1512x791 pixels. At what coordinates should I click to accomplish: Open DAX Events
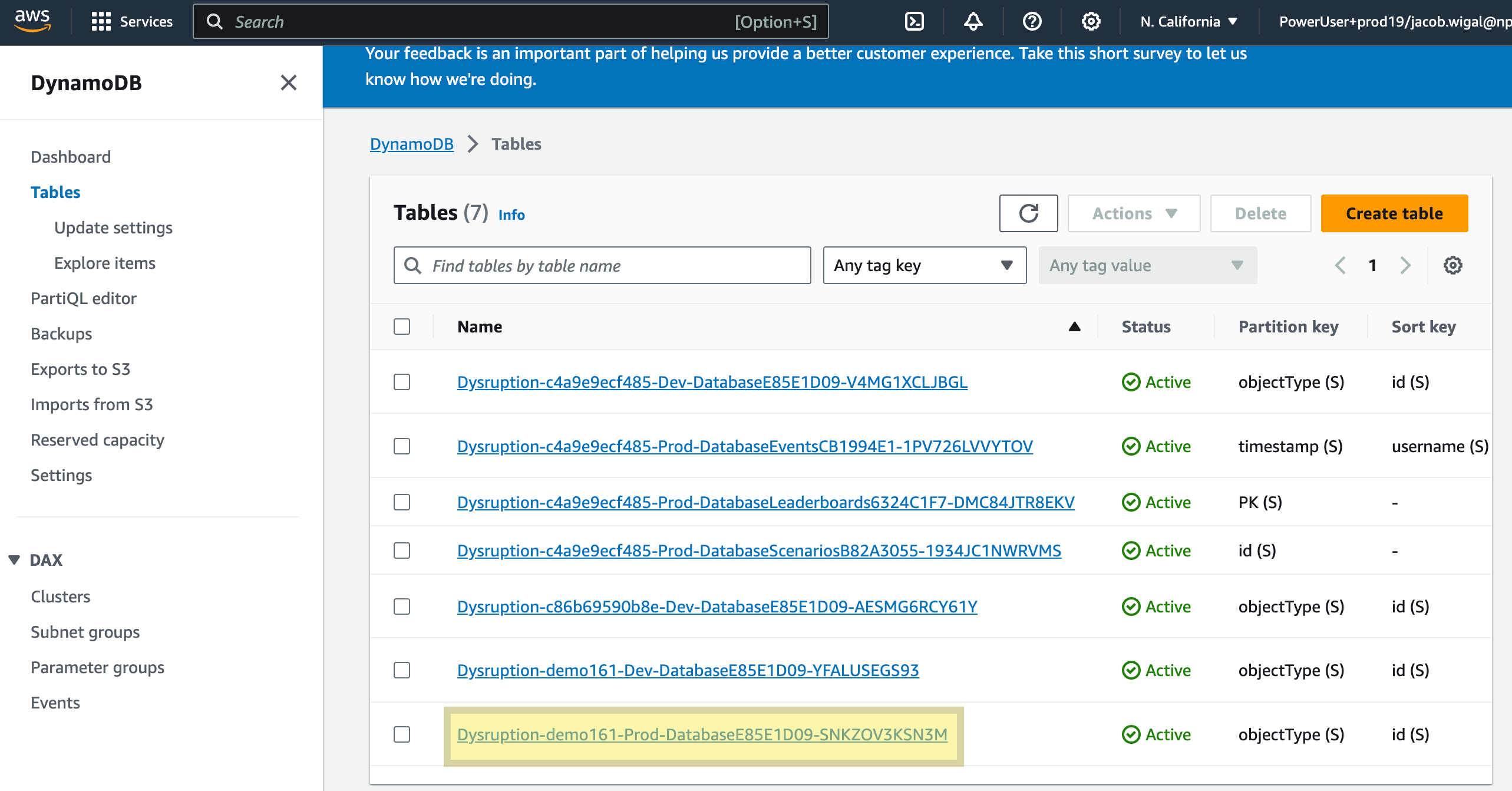[x=55, y=703]
